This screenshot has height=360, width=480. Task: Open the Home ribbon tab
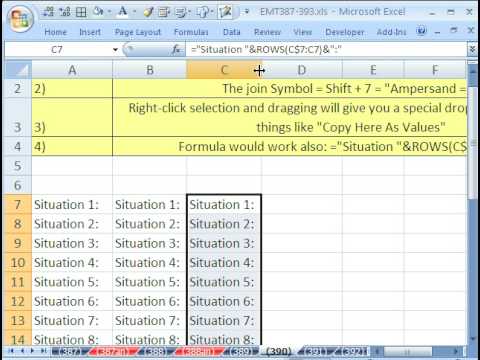click(56, 32)
